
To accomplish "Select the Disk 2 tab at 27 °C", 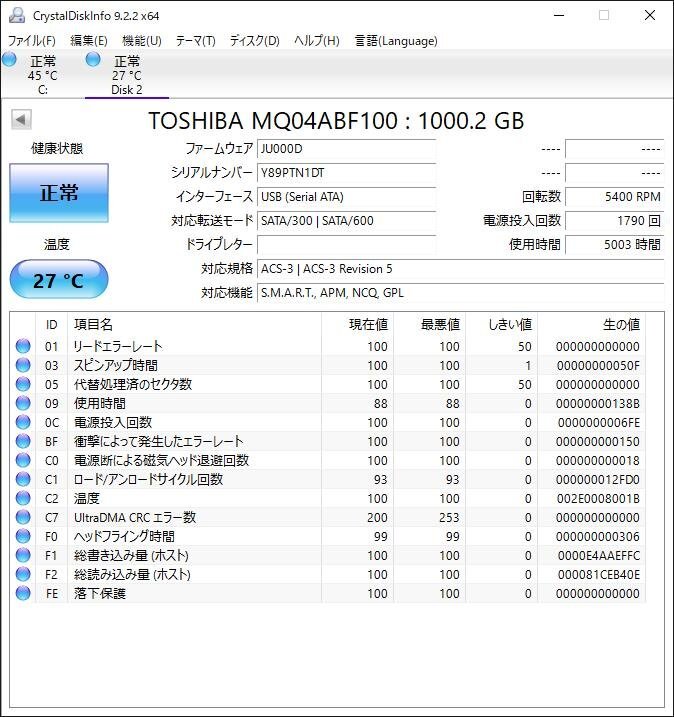I will tap(127, 75).
